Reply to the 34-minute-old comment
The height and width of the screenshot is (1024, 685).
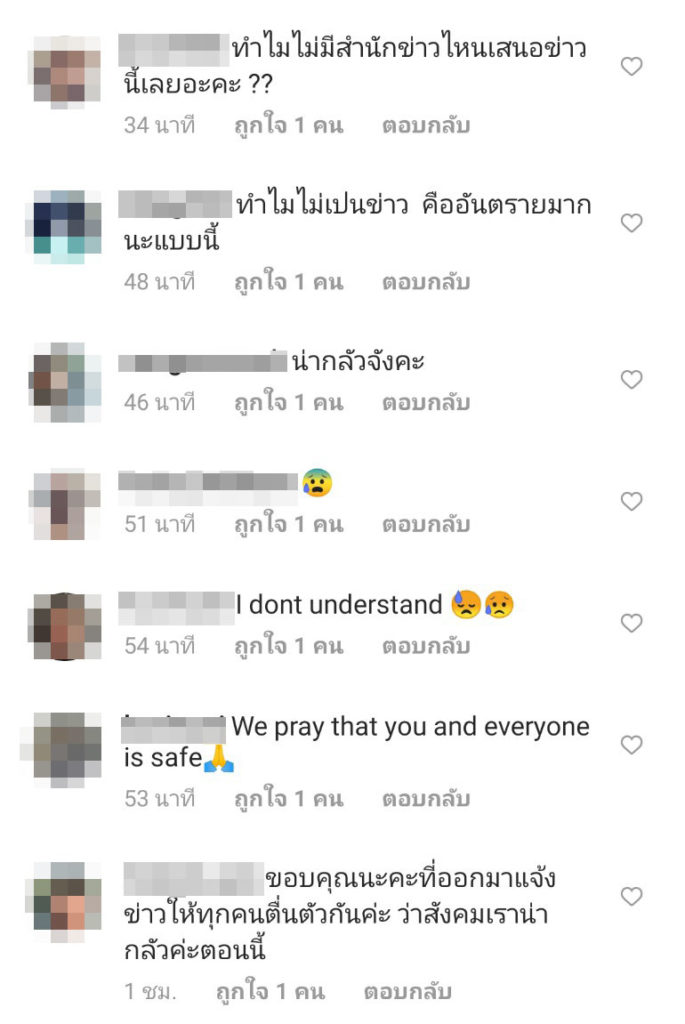(426, 125)
